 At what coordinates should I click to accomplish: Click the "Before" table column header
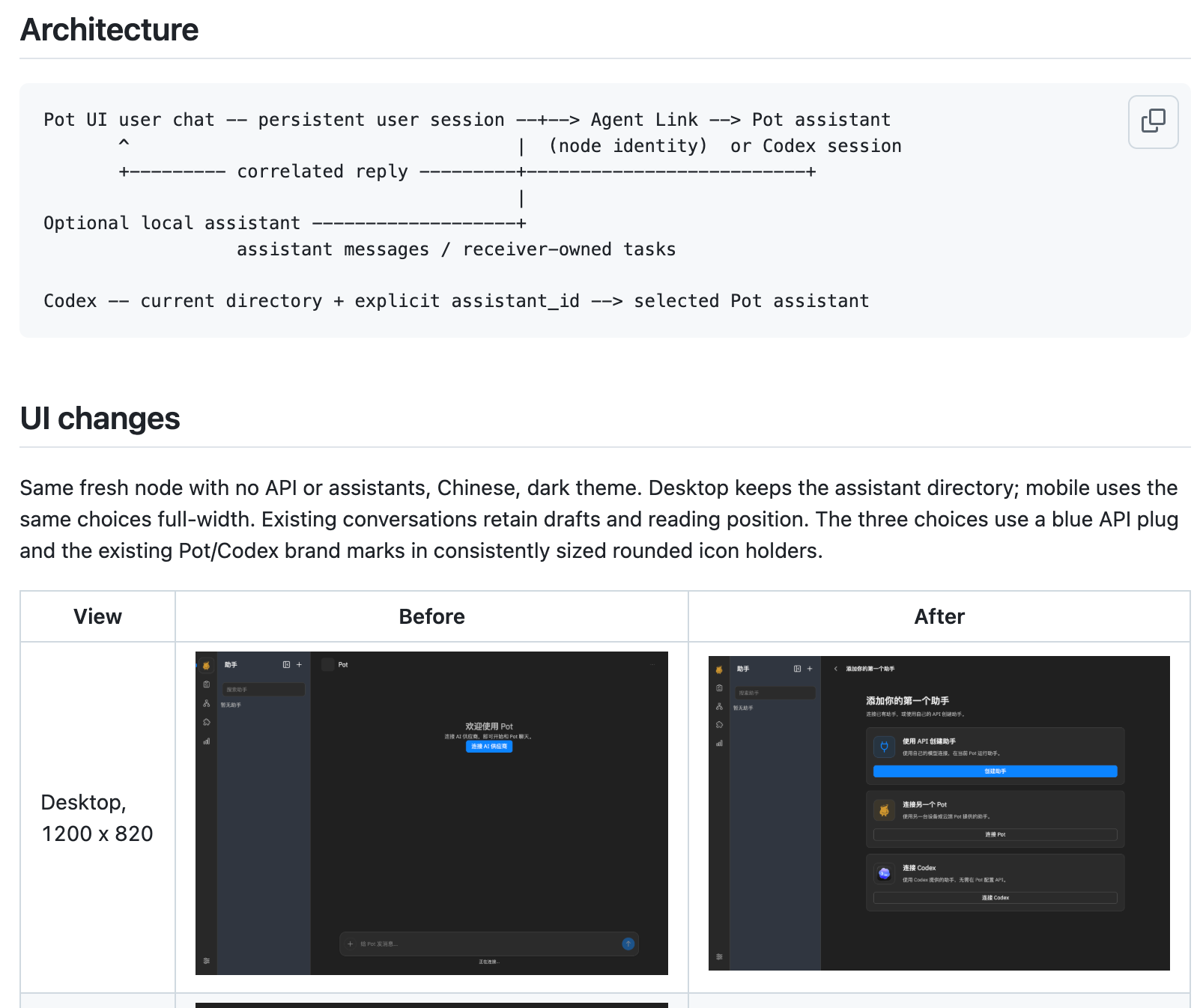[x=431, y=616]
